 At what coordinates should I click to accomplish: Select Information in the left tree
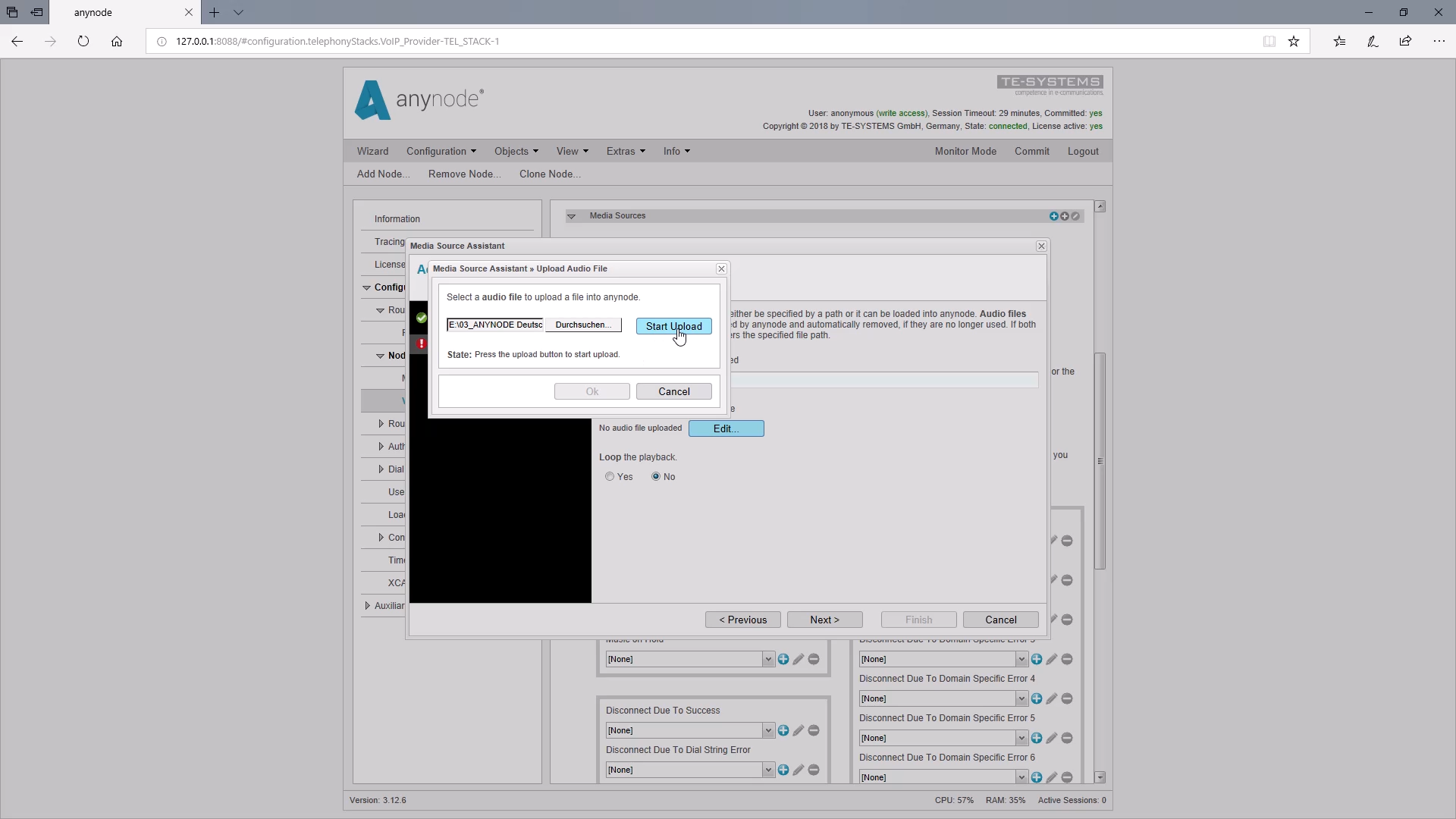397,219
